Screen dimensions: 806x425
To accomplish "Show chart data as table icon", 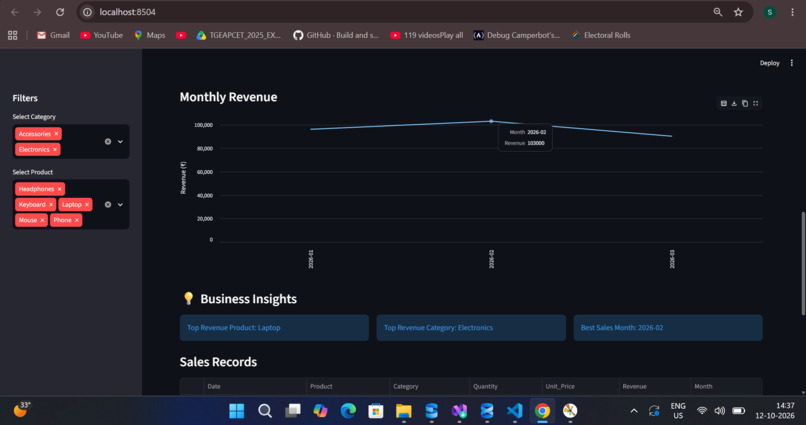I will click(x=723, y=103).
